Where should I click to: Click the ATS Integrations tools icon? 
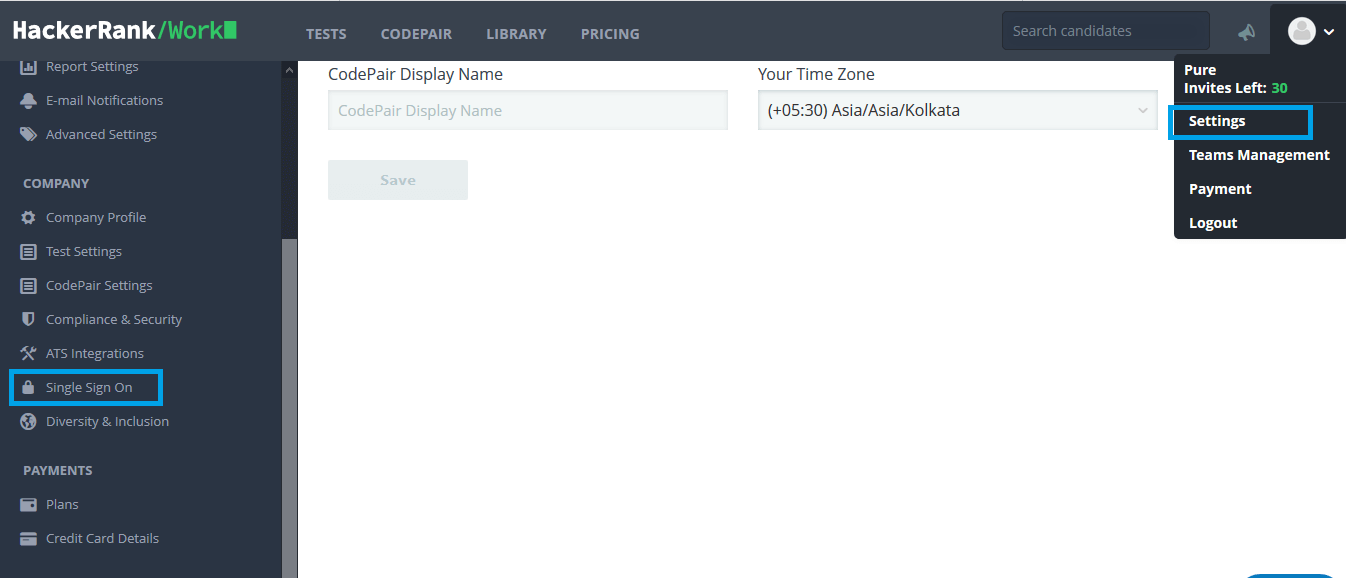[28, 354]
